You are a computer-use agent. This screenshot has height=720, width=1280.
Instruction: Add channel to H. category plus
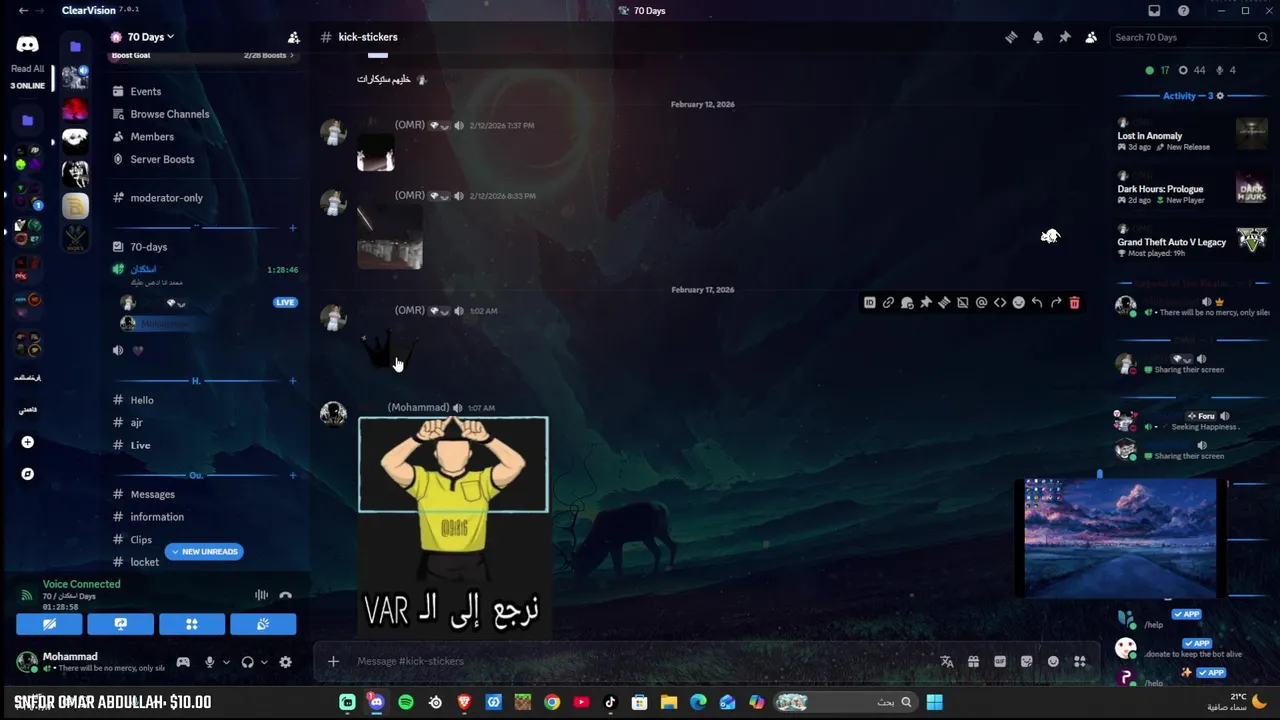tap(292, 381)
